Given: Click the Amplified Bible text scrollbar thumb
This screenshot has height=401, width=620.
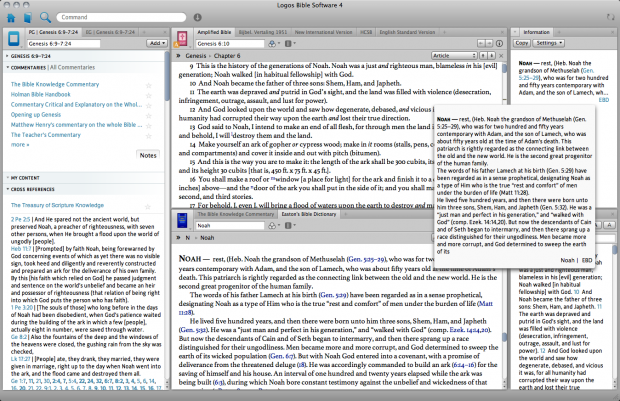Looking at the screenshot, I should pos(505,68).
